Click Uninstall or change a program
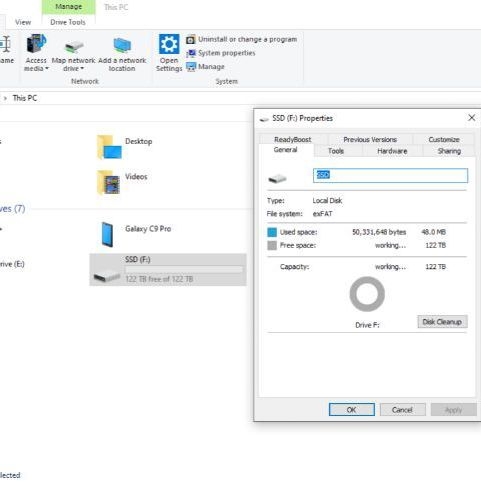481x481 pixels. [x=241, y=39]
